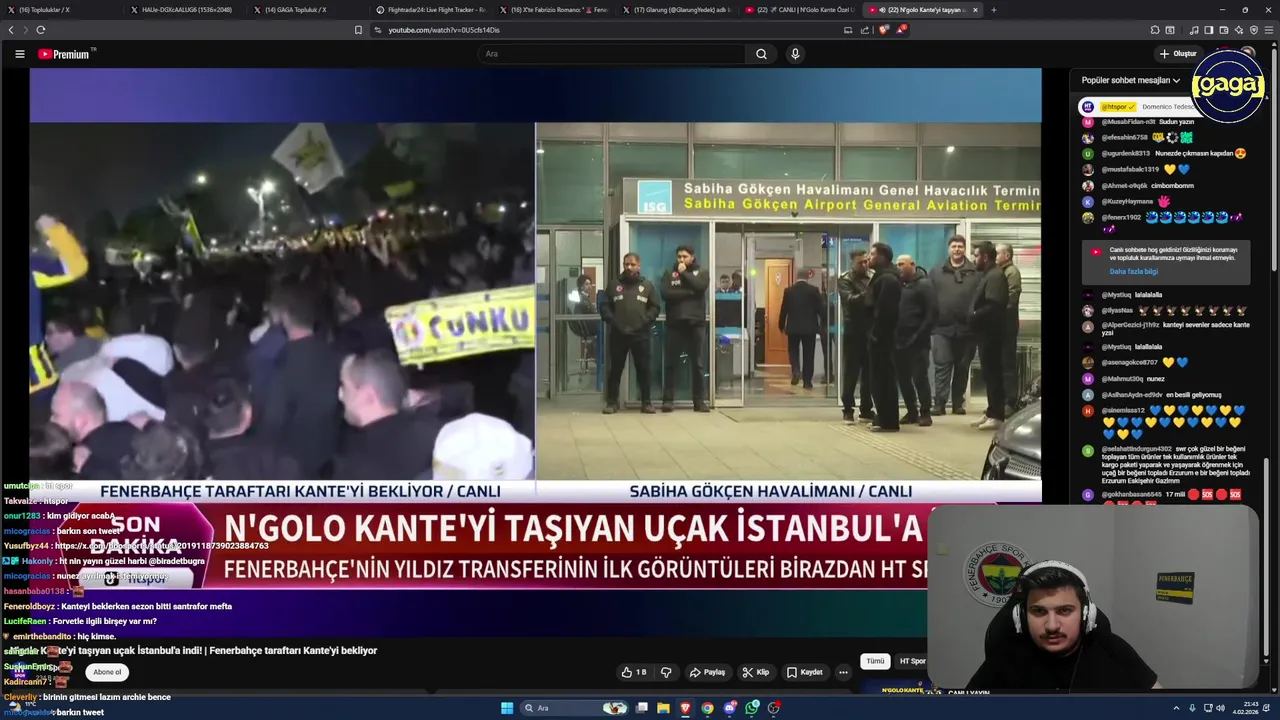Switch to 'HAUe-DGXcAALUG6' image tab
The image size is (1280, 720).
[185, 10]
